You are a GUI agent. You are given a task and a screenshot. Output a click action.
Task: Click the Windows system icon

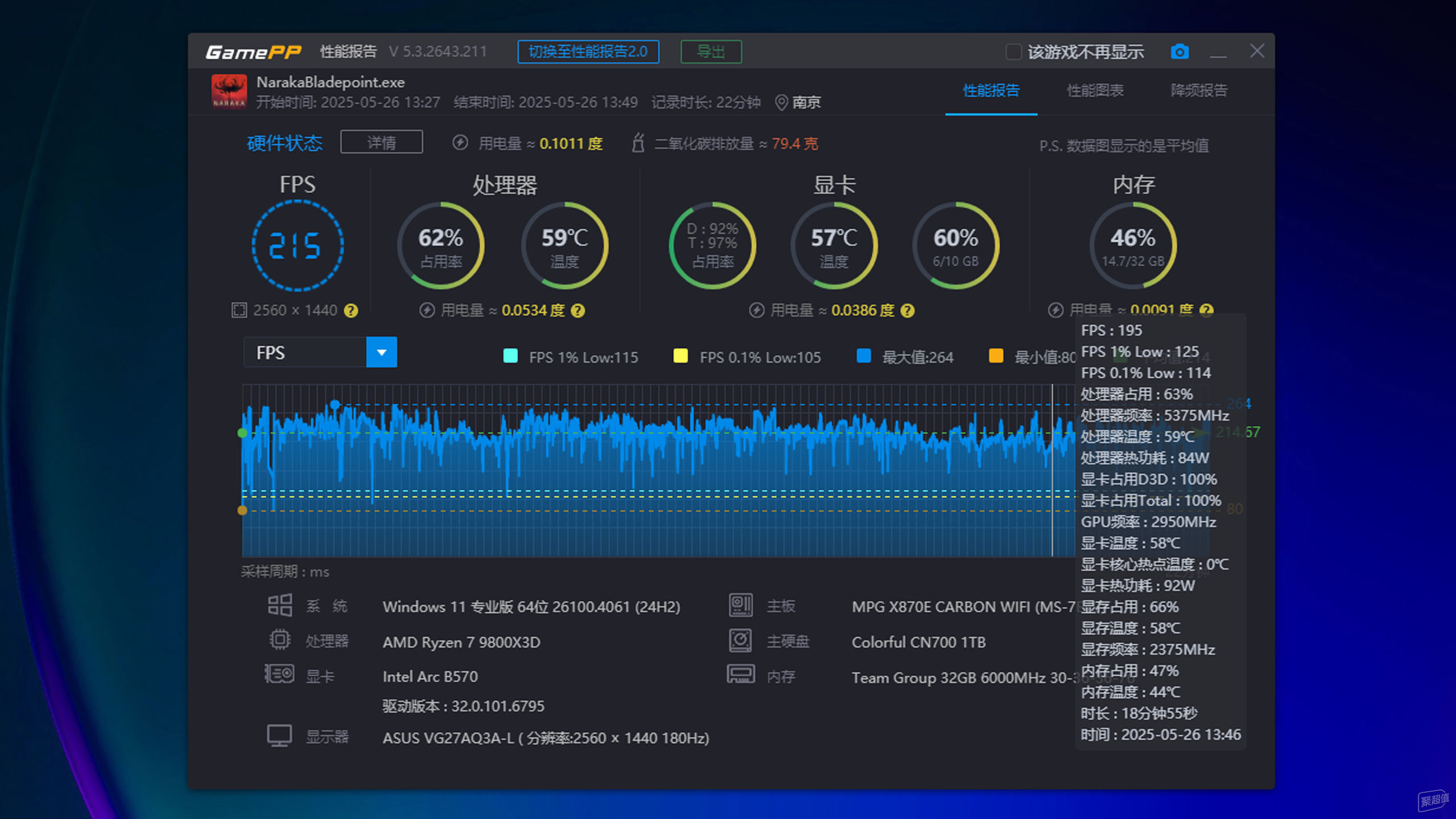click(279, 606)
